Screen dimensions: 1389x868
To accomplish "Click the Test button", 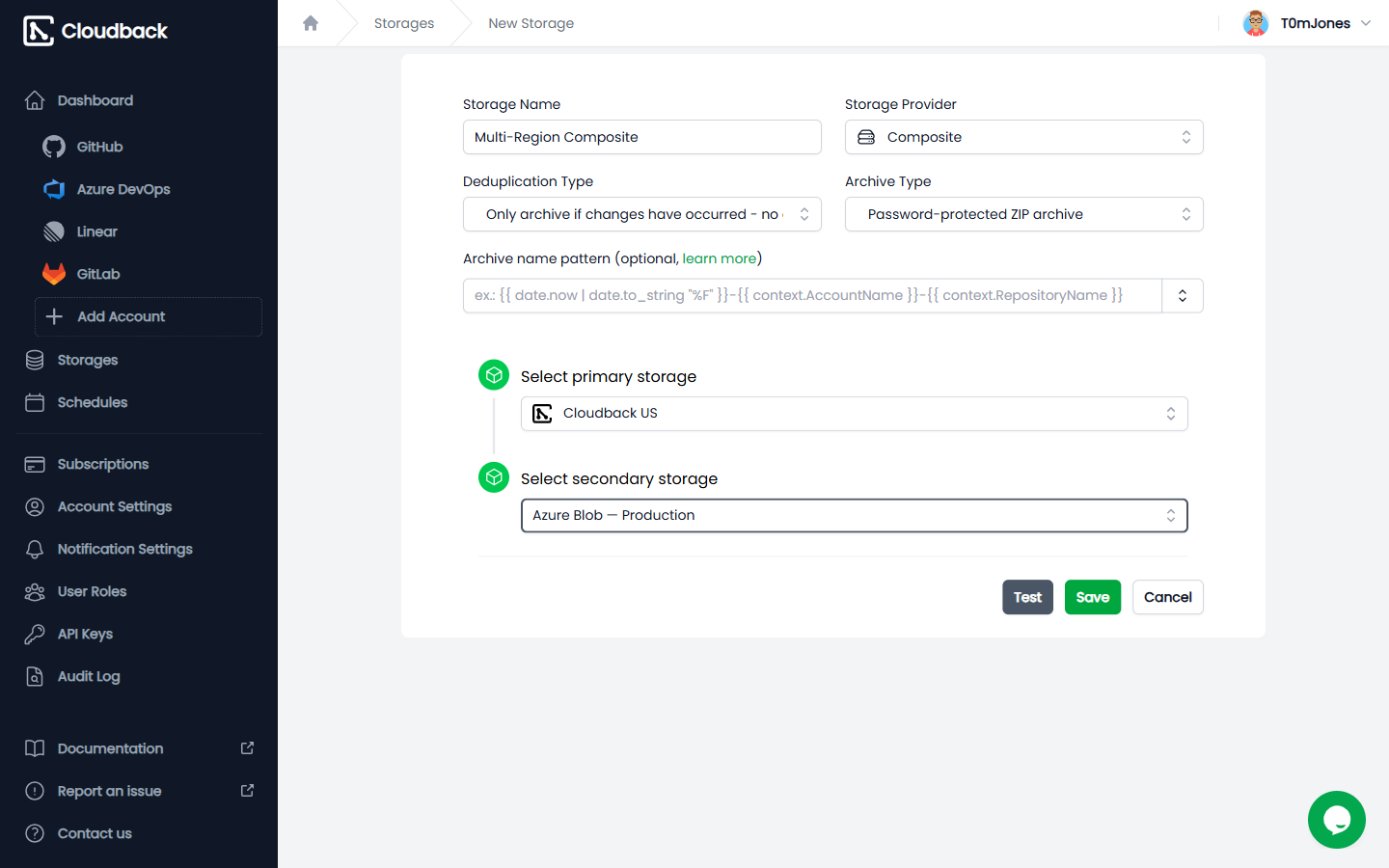I will (x=1028, y=597).
